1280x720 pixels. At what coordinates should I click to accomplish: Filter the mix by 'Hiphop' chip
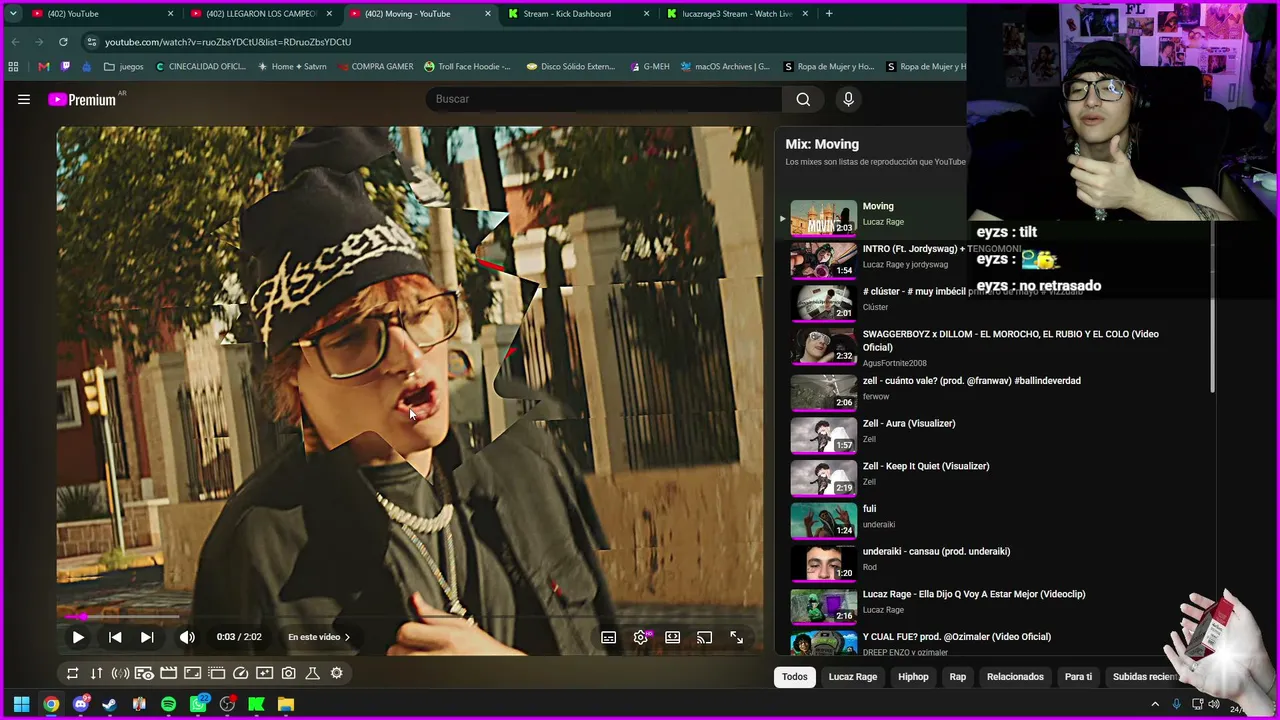(913, 677)
